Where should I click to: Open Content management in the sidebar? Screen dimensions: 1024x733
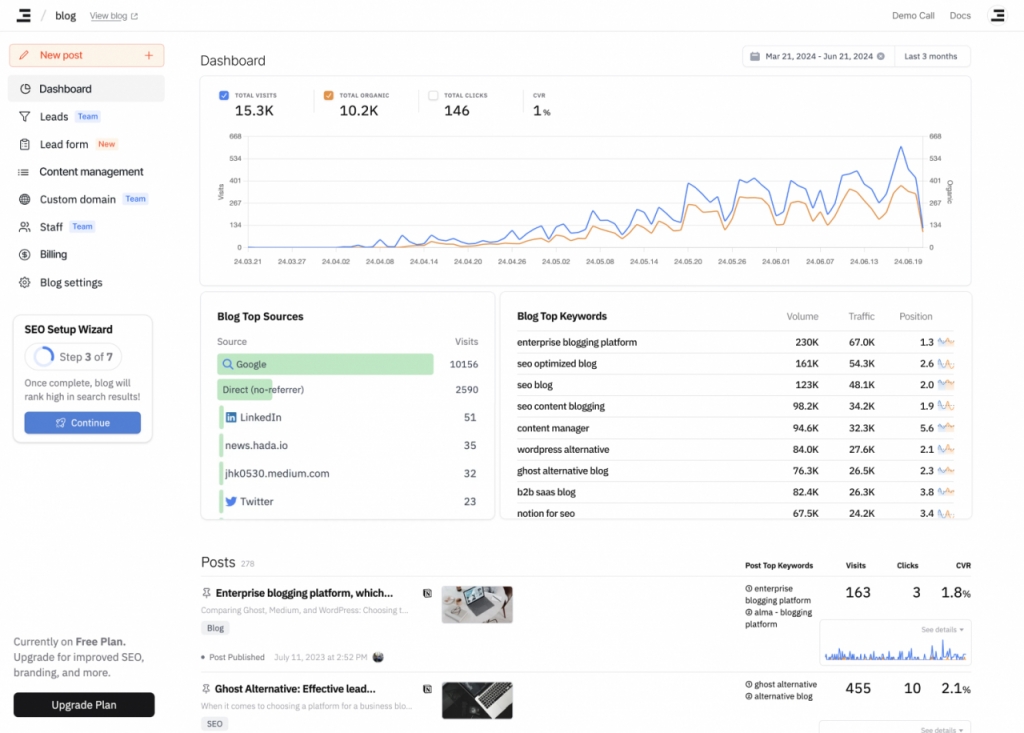click(91, 172)
